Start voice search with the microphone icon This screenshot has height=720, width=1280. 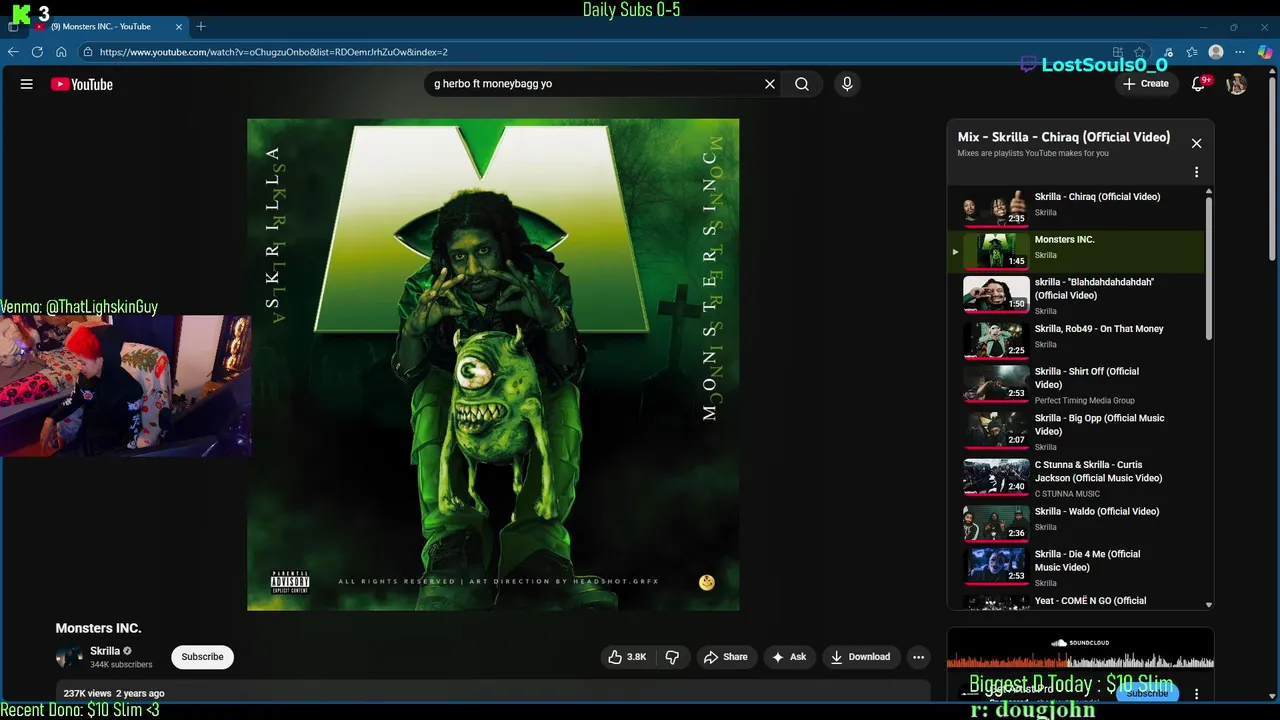tap(847, 84)
